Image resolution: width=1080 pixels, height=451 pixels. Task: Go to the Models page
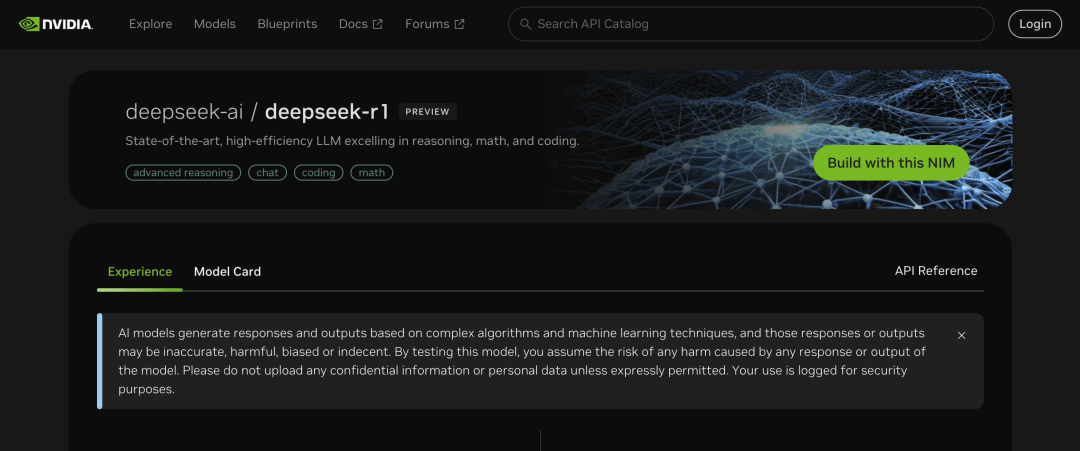tap(214, 24)
